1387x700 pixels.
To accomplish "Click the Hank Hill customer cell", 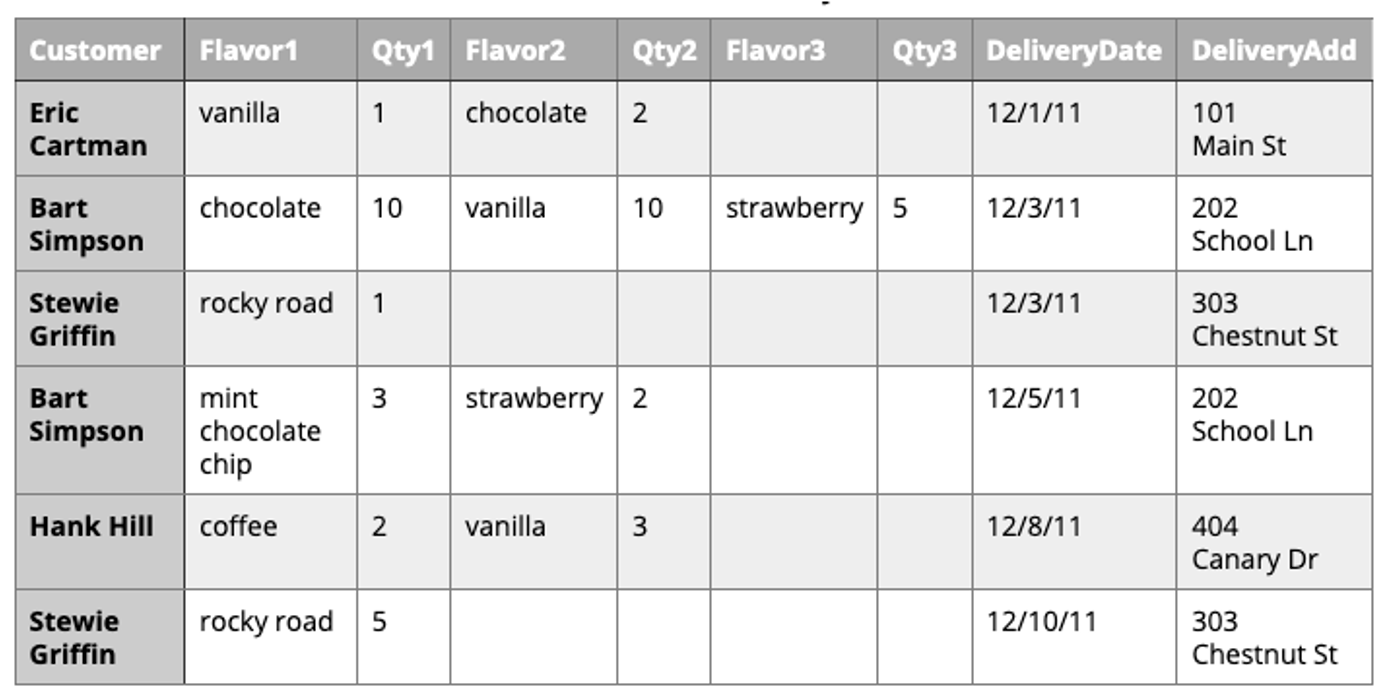I will tap(92, 527).
